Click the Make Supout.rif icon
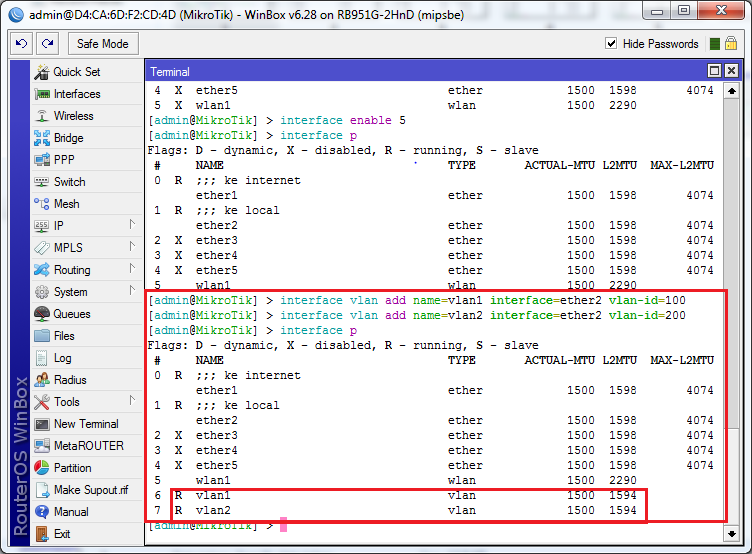Screen dimensions: 752x554 [x=42, y=490]
